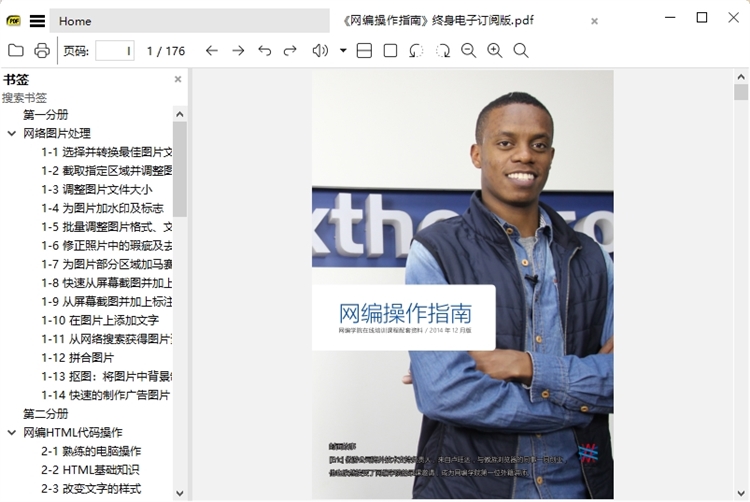
Task: Open bookmark 1-11 从网络搜索获得图片
Action: [x=106, y=339]
